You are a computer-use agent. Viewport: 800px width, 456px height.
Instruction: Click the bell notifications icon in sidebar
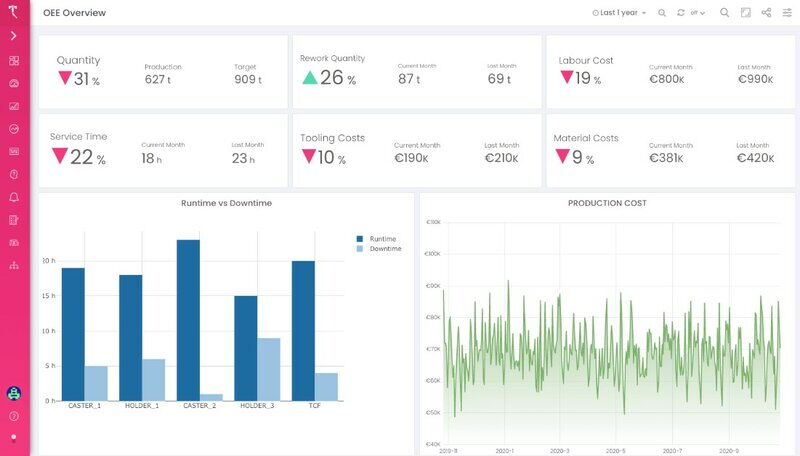(14, 197)
